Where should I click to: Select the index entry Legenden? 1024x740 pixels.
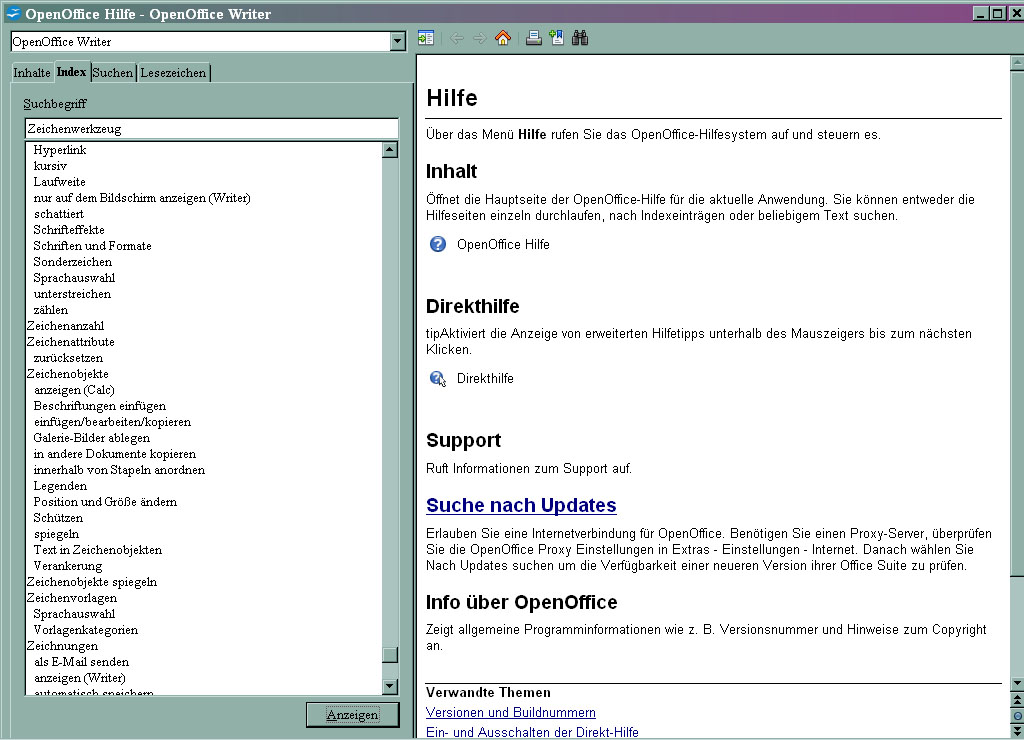60,486
